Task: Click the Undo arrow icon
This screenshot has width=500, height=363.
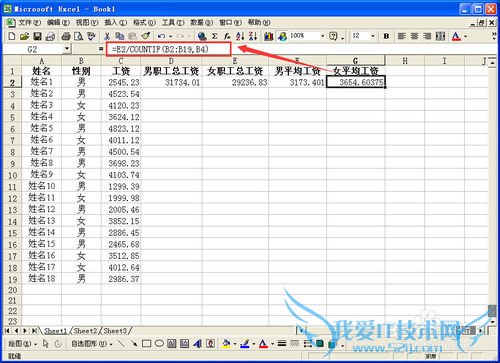Action: point(161,36)
